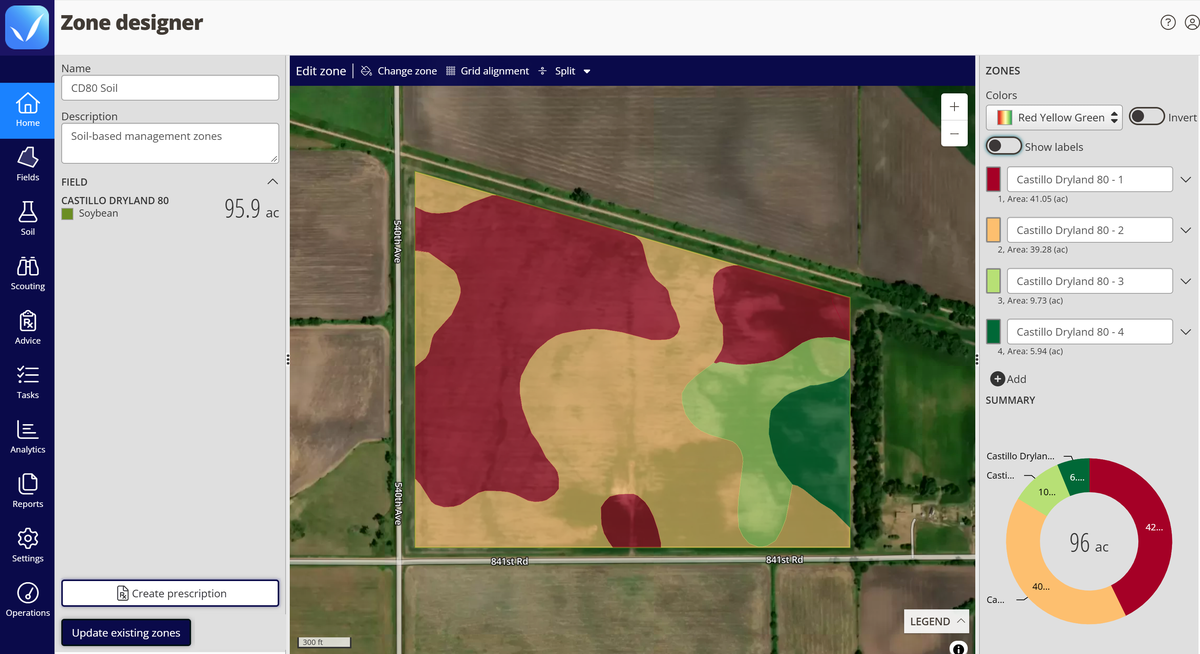
Task: Toggle the Invert colors switch
Action: [1146, 117]
